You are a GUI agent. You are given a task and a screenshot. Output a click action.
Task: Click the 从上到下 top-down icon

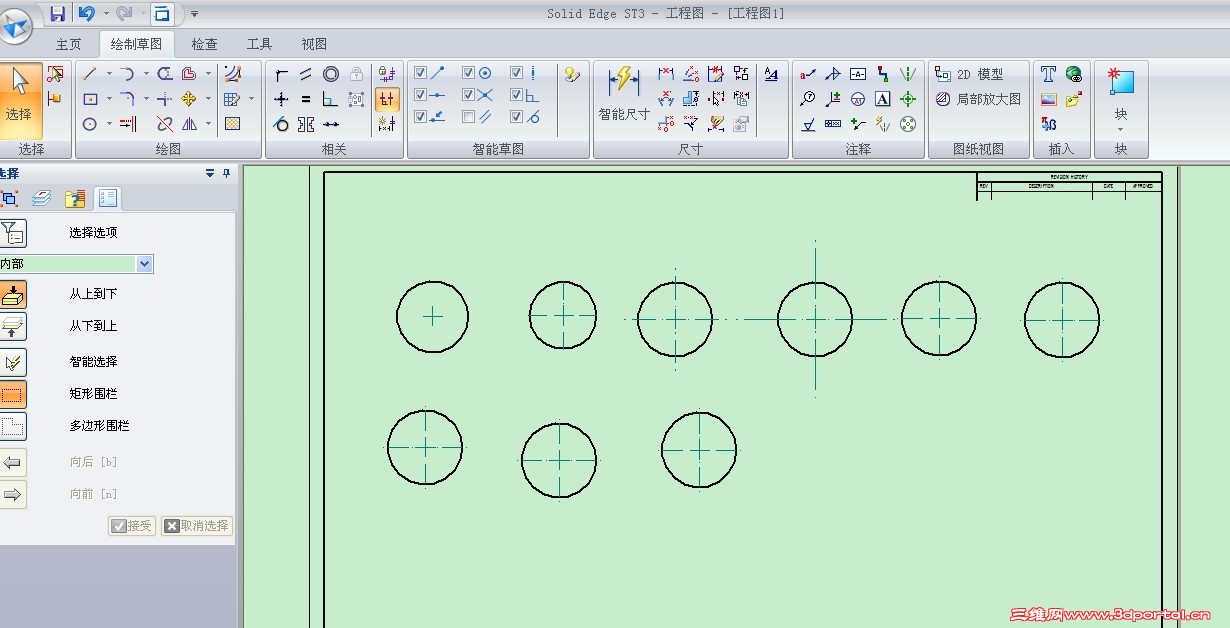point(13,294)
